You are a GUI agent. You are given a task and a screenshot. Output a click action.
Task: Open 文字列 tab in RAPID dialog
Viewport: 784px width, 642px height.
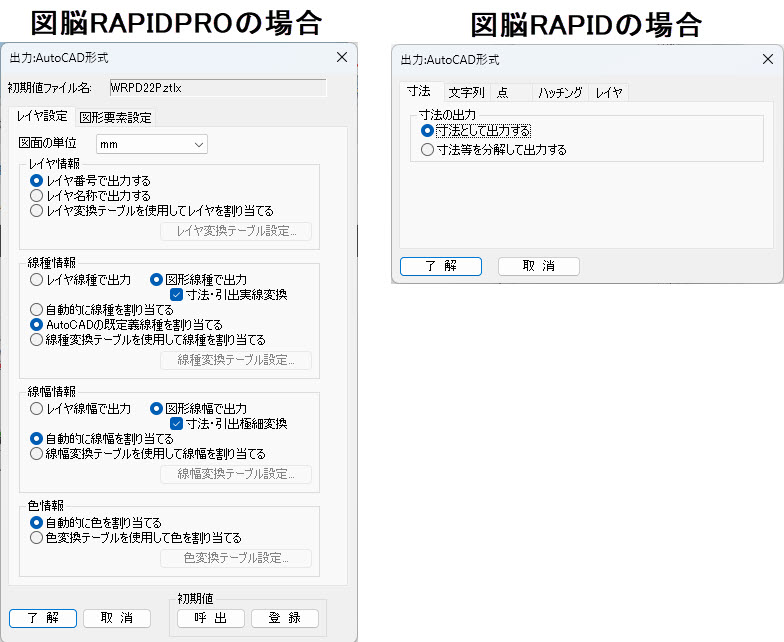point(466,92)
